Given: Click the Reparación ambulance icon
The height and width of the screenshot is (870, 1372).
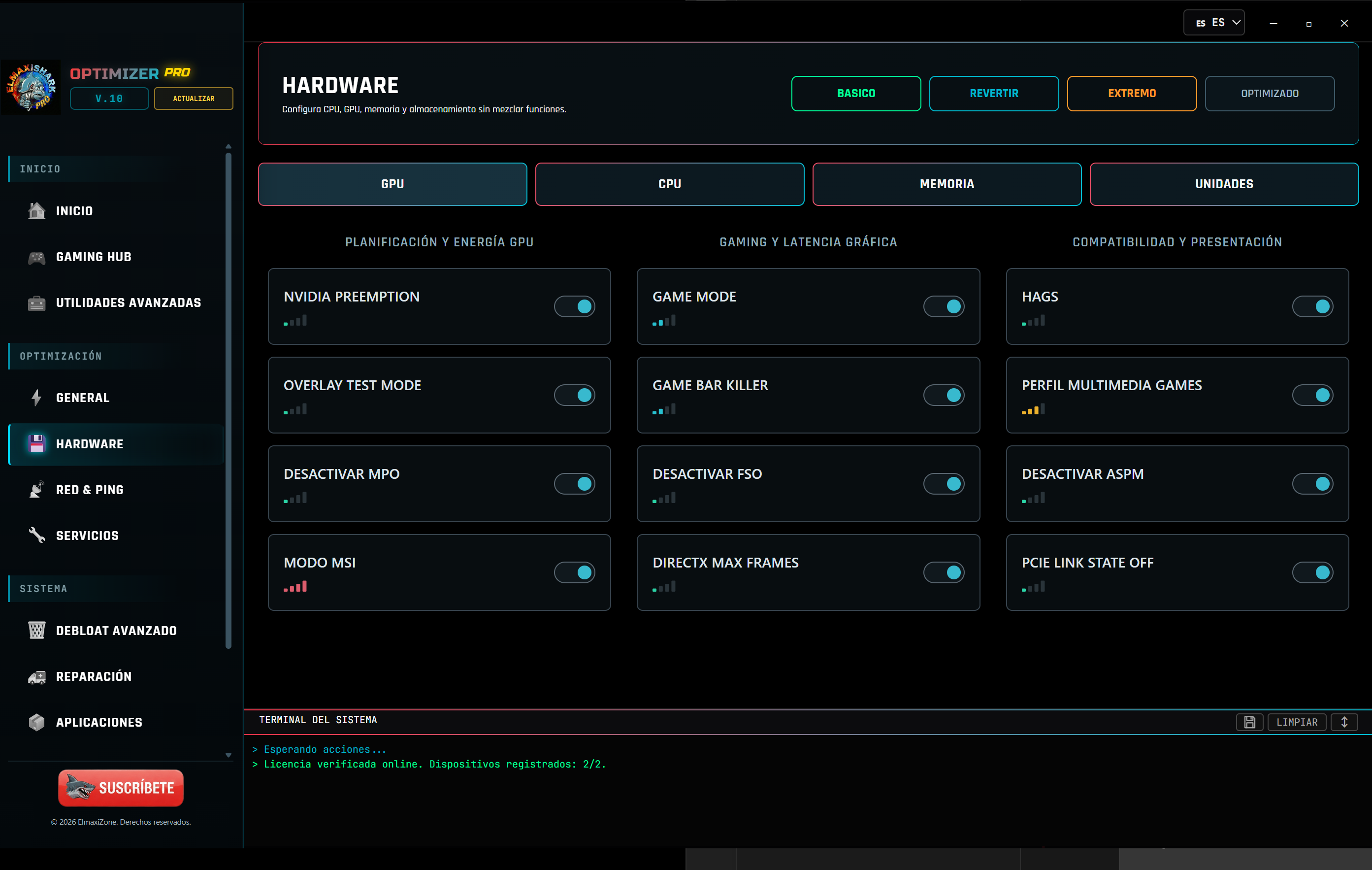Looking at the screenshot, I should click(x=36, y=677).
